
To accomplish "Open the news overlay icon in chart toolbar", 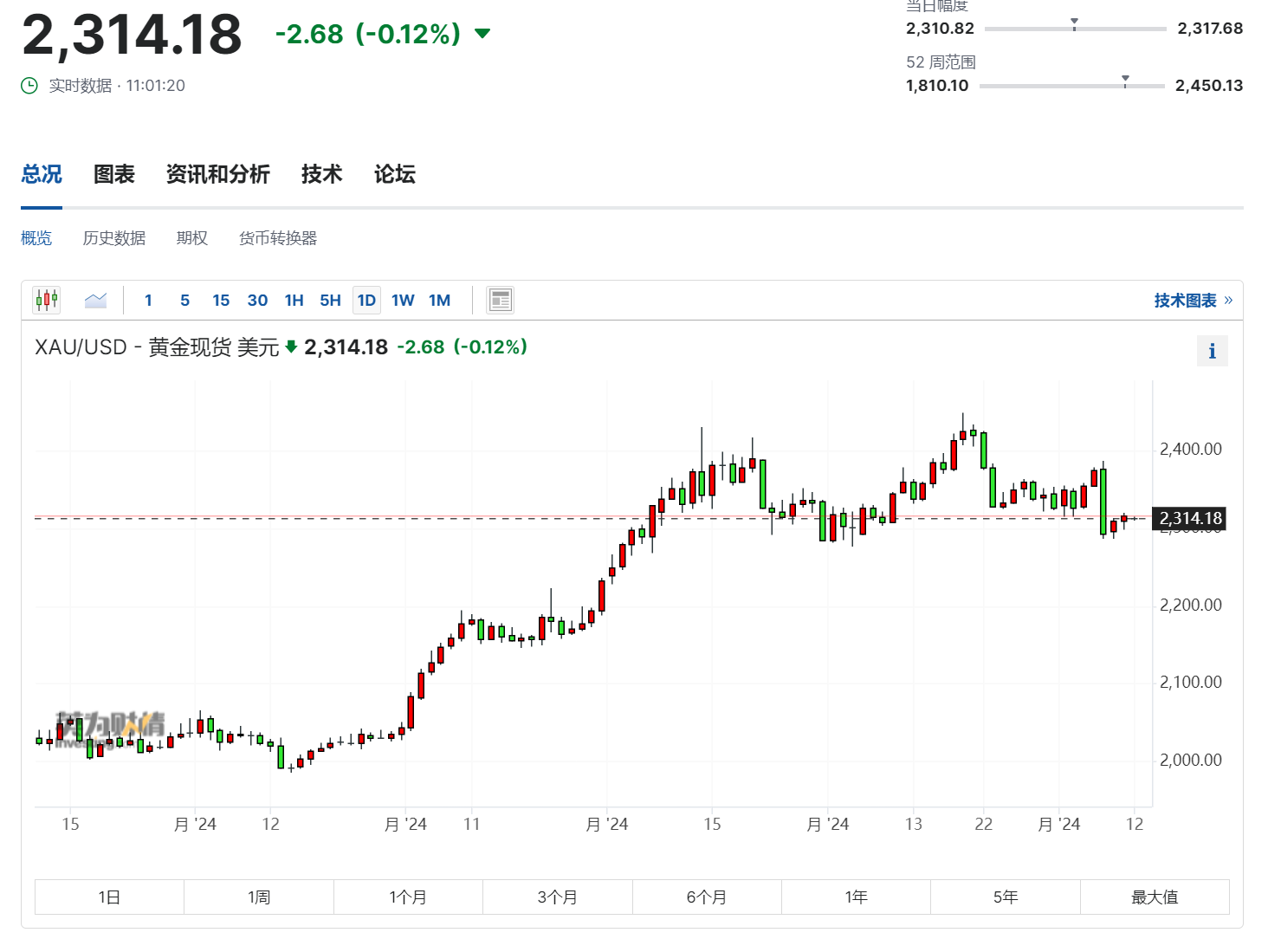I will tap(501, 301).
